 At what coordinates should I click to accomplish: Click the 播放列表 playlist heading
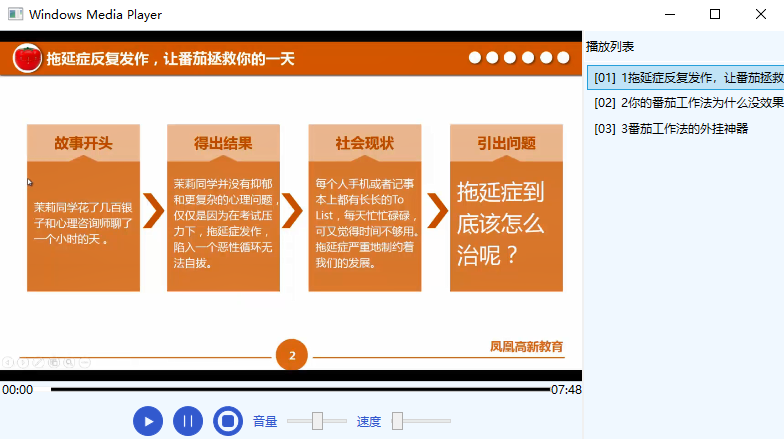point(610,46)
